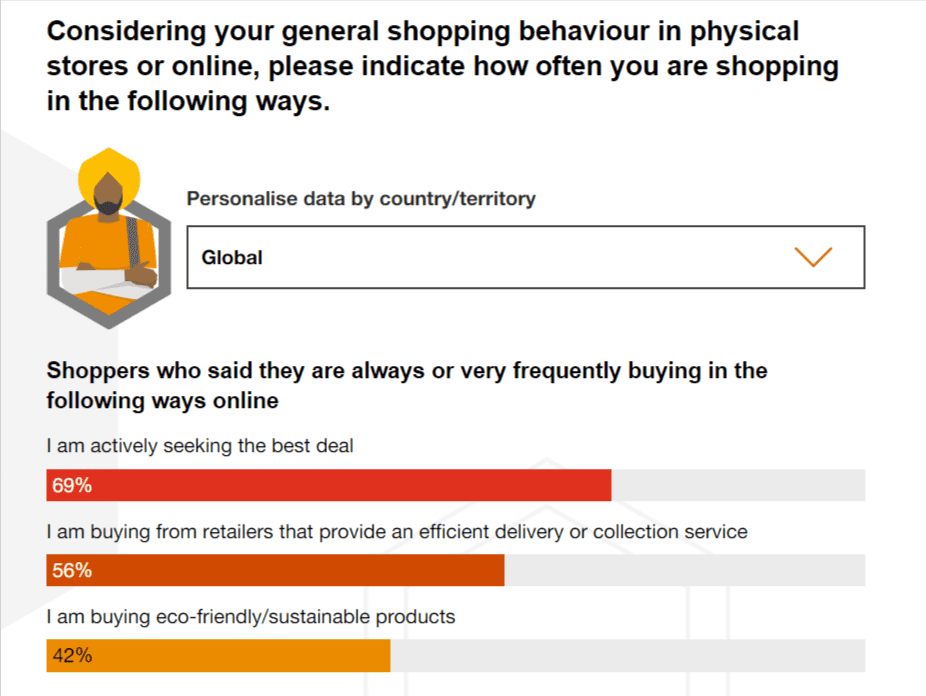926x696 pixels.
Task: Click grey unfilled part of delivery service bar
Action: point(685,570)
